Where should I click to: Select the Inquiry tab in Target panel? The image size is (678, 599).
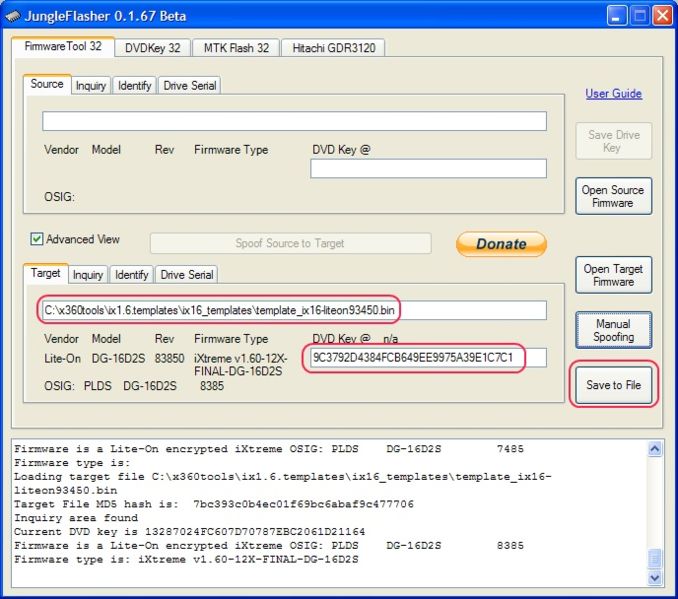coord(88,275)
